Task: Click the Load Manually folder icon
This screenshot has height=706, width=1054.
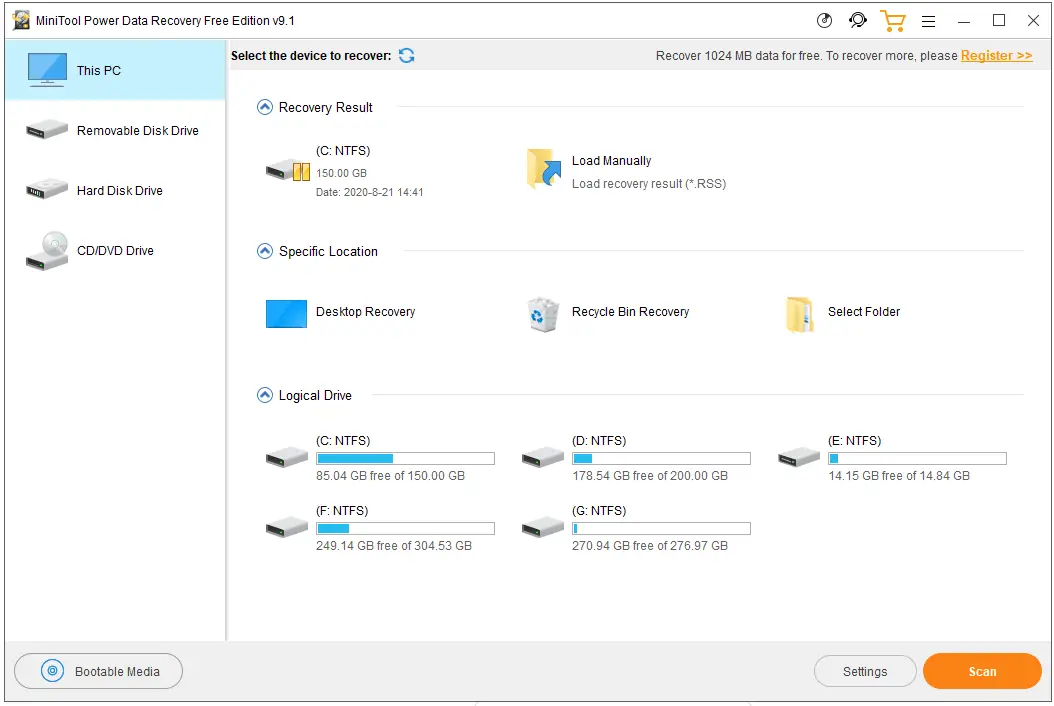Action: (544, 169)
